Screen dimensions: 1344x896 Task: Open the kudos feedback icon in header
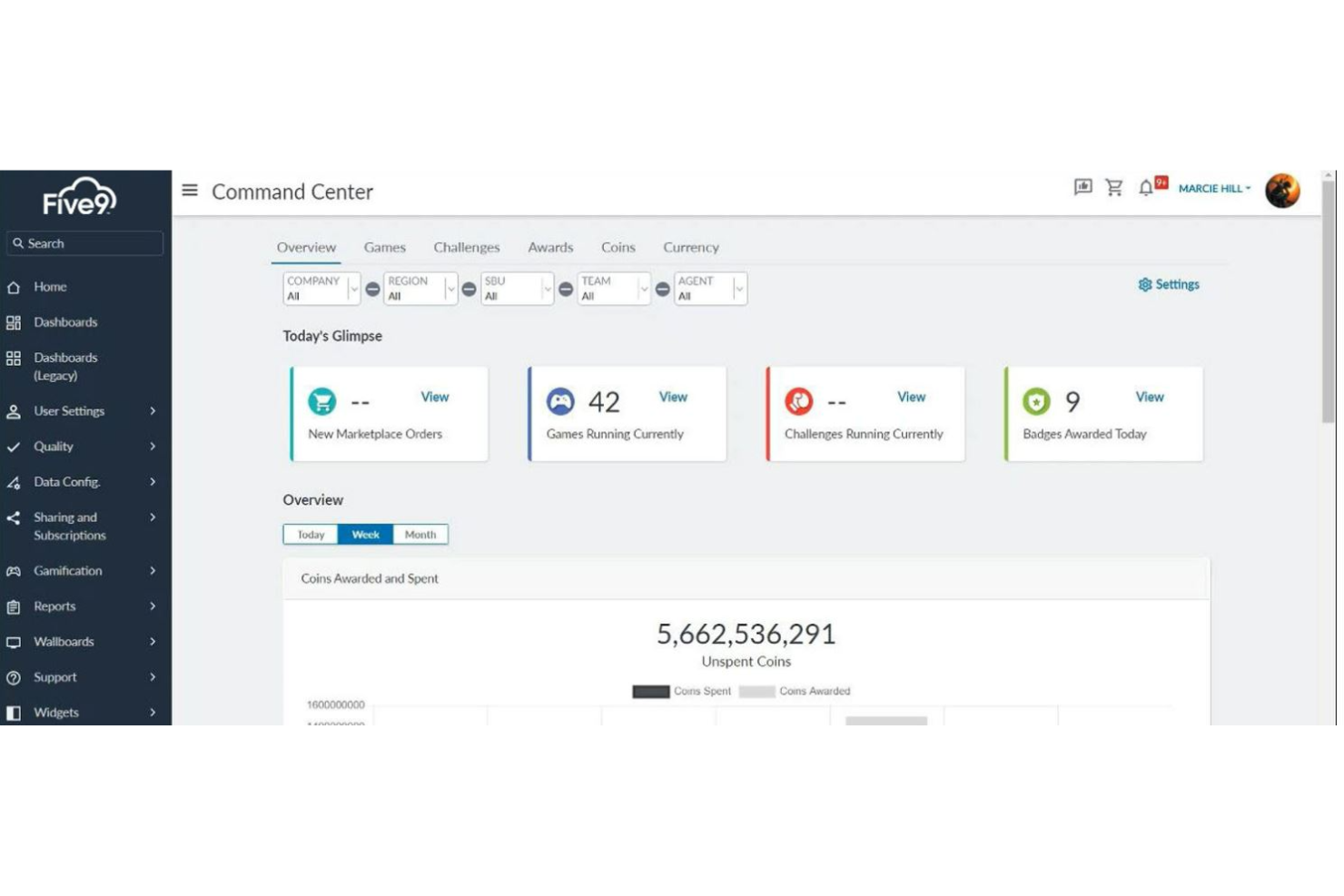(x=1082, y=188)
